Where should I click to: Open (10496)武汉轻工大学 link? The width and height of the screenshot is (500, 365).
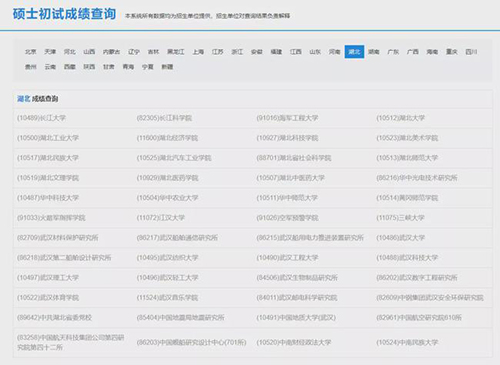[x=167, y=278]
